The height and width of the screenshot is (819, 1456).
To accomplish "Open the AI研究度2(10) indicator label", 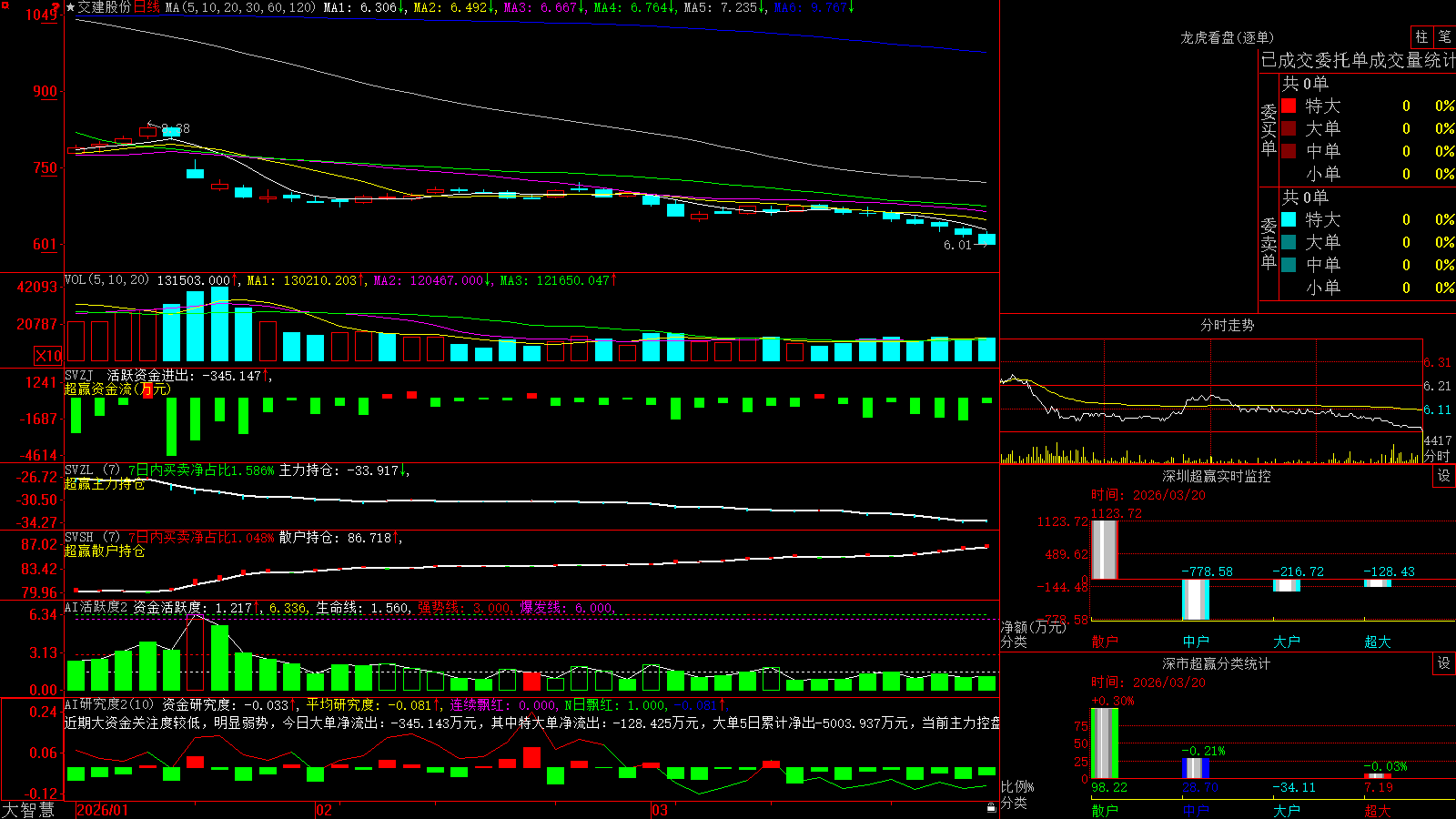I will [x=109, y=704].
